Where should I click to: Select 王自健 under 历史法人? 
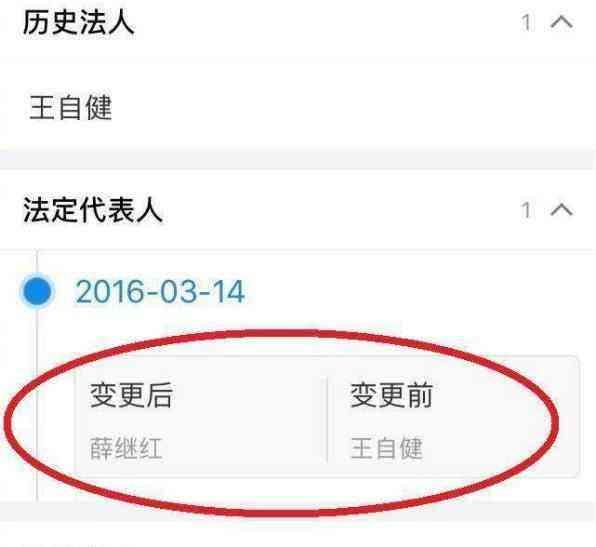pyautogui.click(x=71, y=108)
